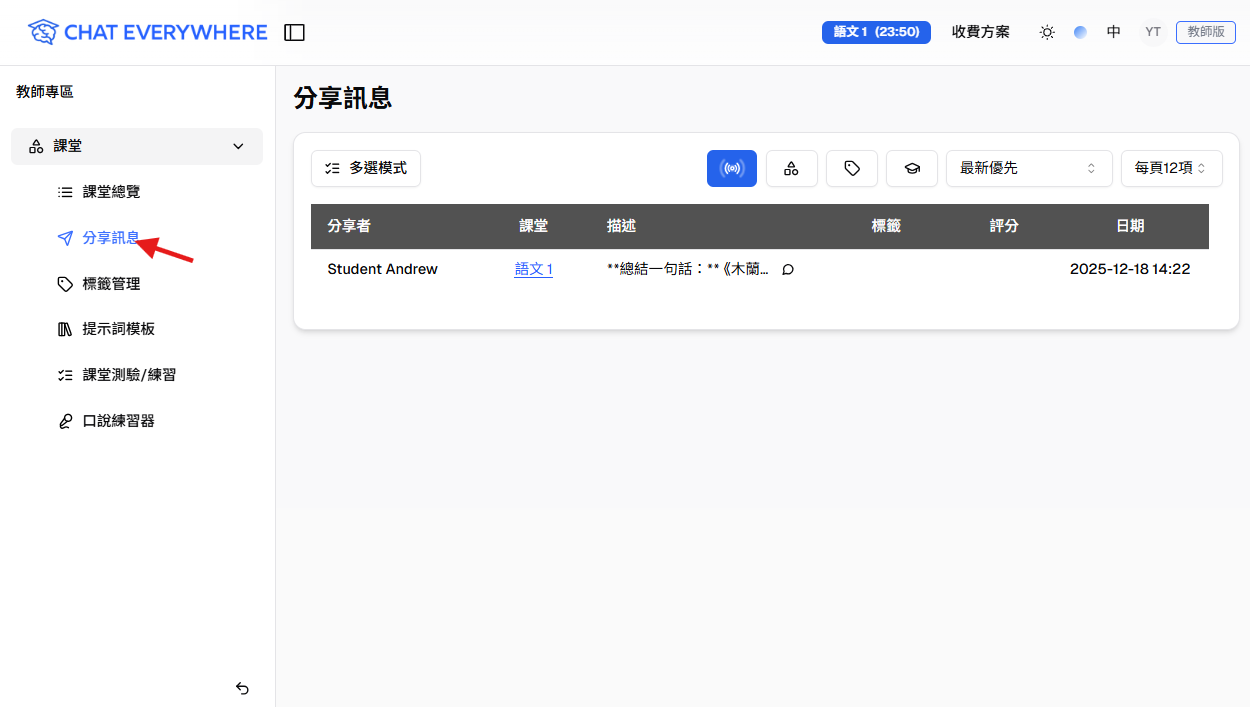Click the 教師專區 sidebar heading

coord(45,92)
